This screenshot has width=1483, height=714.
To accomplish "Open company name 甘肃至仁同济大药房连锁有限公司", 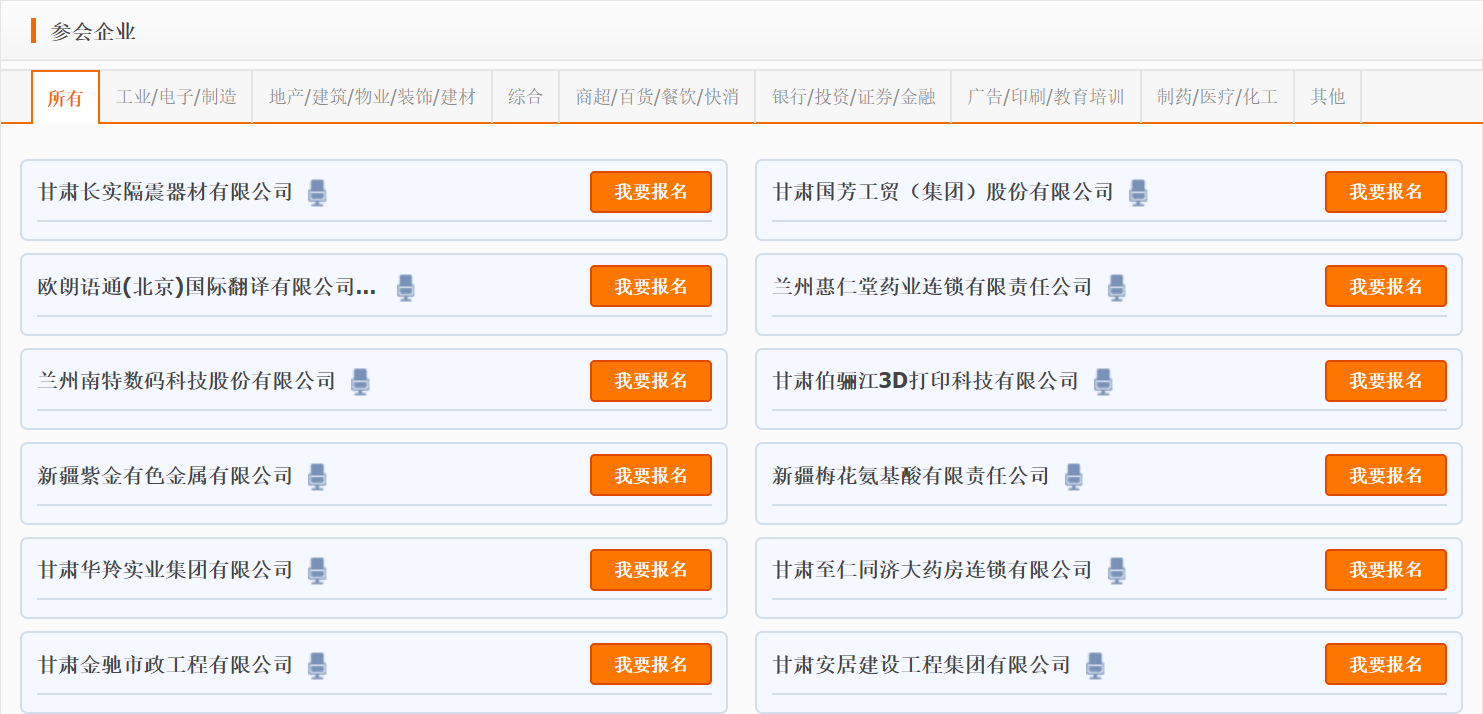I will tap(932, 570).
